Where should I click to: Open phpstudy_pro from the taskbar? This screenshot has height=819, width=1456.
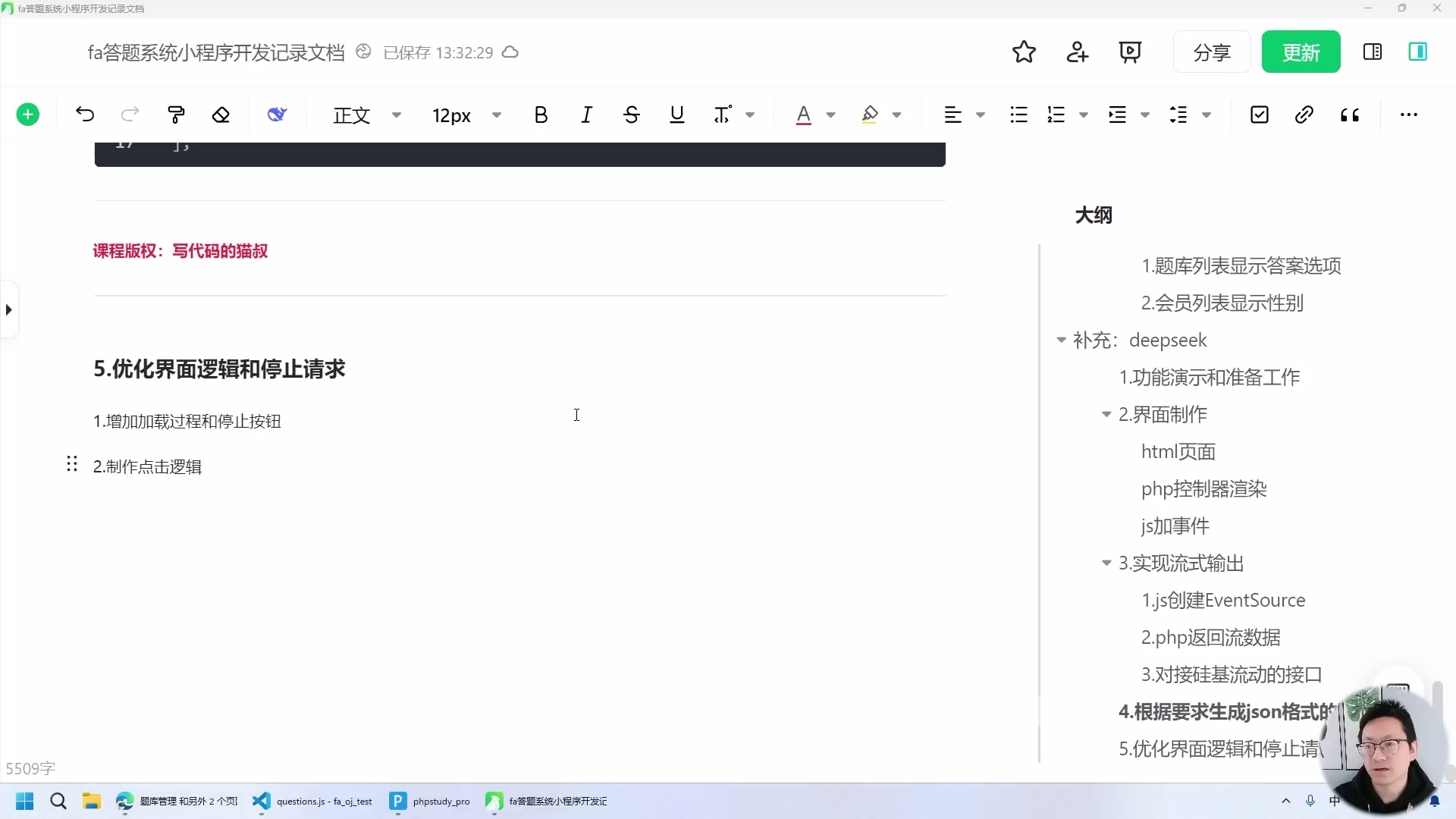(429, 801)
